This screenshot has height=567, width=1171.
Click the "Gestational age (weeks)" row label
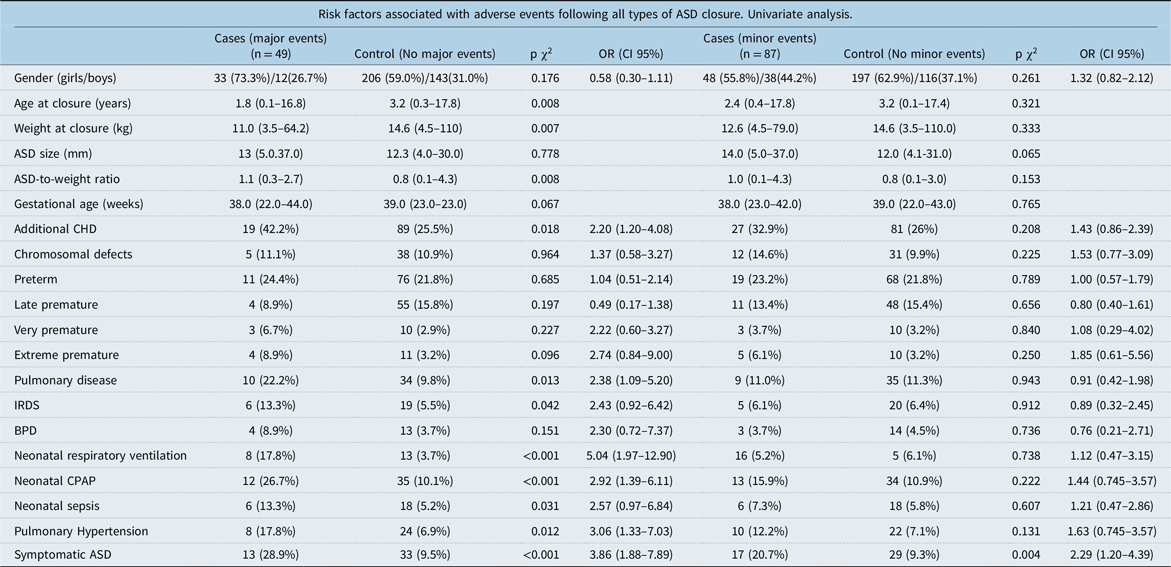77,204
